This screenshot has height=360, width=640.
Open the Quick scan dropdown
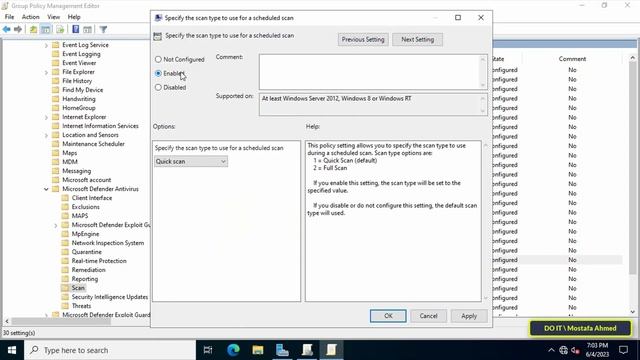191,161
